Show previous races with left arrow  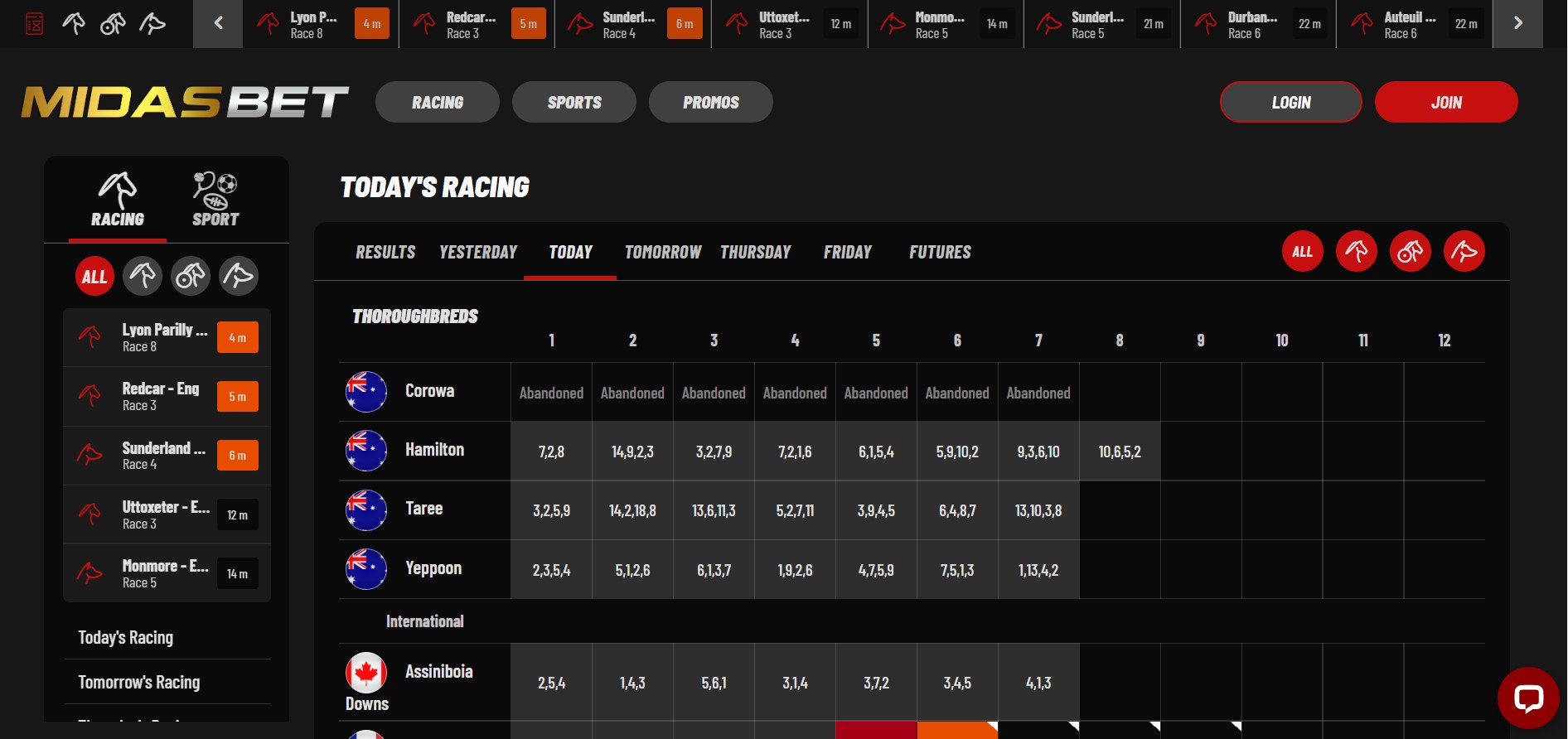(218, 24)
